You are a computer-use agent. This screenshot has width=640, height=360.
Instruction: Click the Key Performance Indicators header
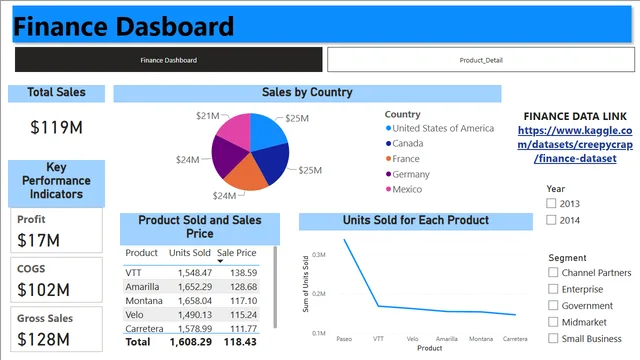[56, 181]
